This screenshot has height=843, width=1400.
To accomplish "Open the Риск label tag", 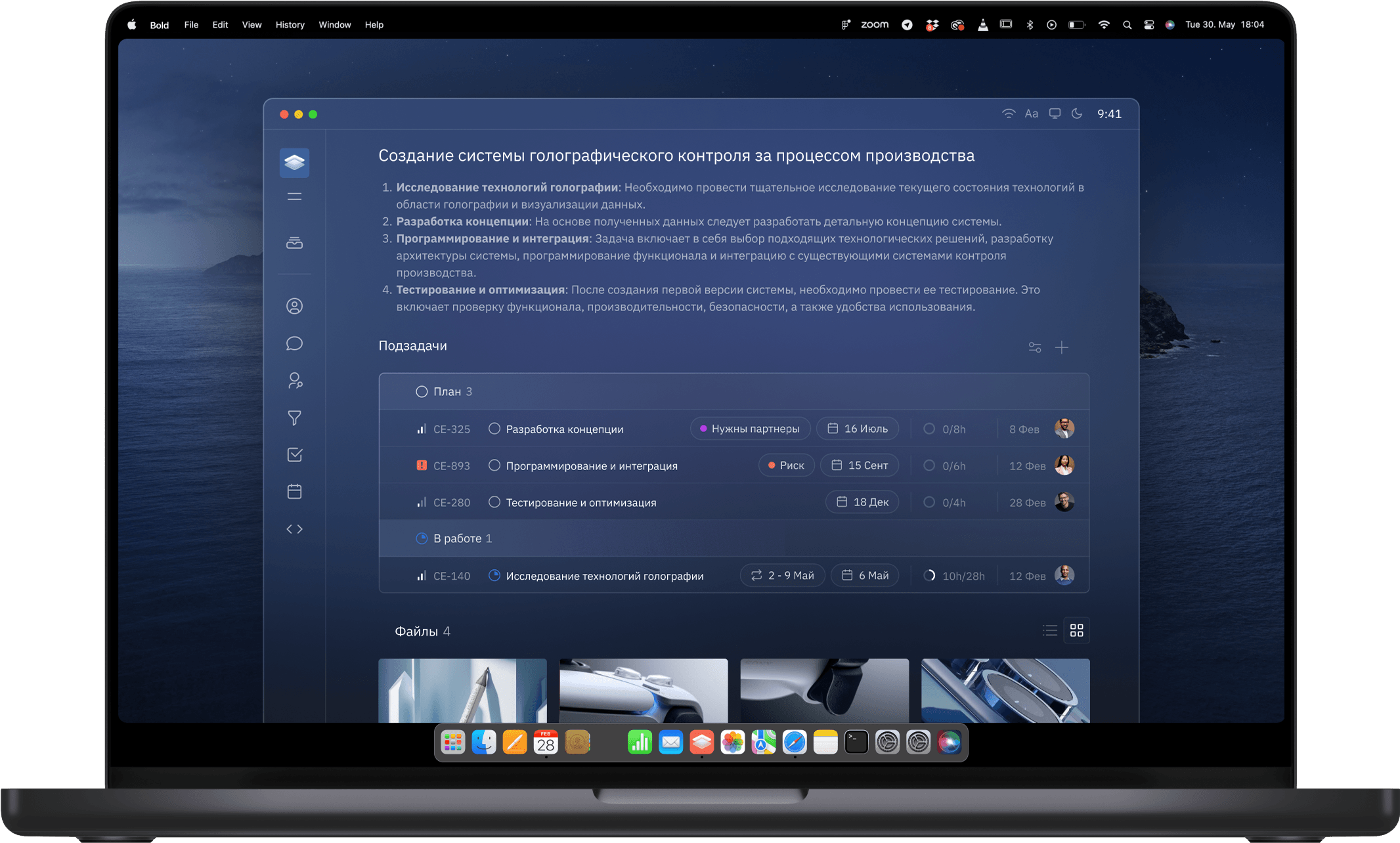I will [x=786, y=465].
